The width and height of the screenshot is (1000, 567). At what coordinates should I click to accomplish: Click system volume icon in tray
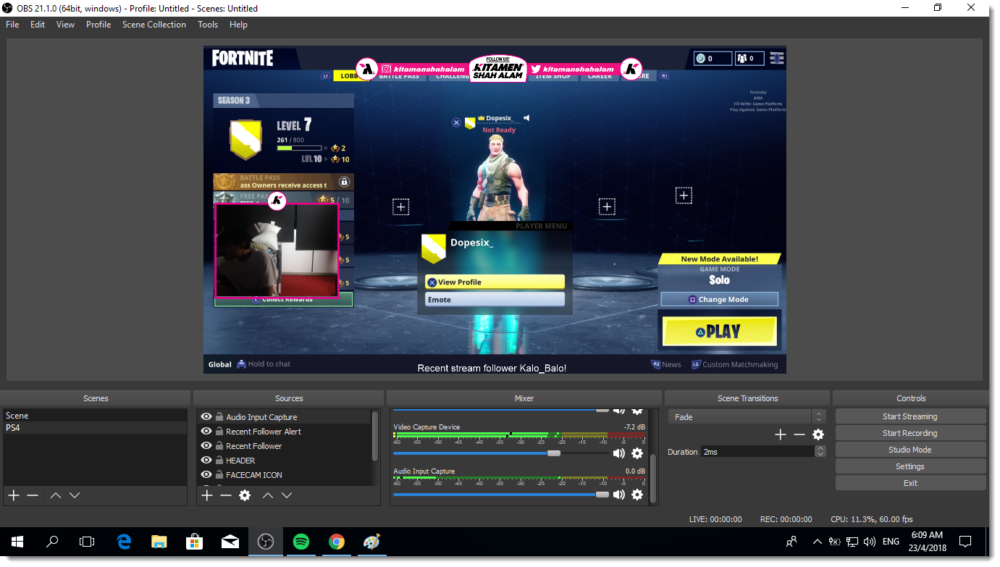869,542
